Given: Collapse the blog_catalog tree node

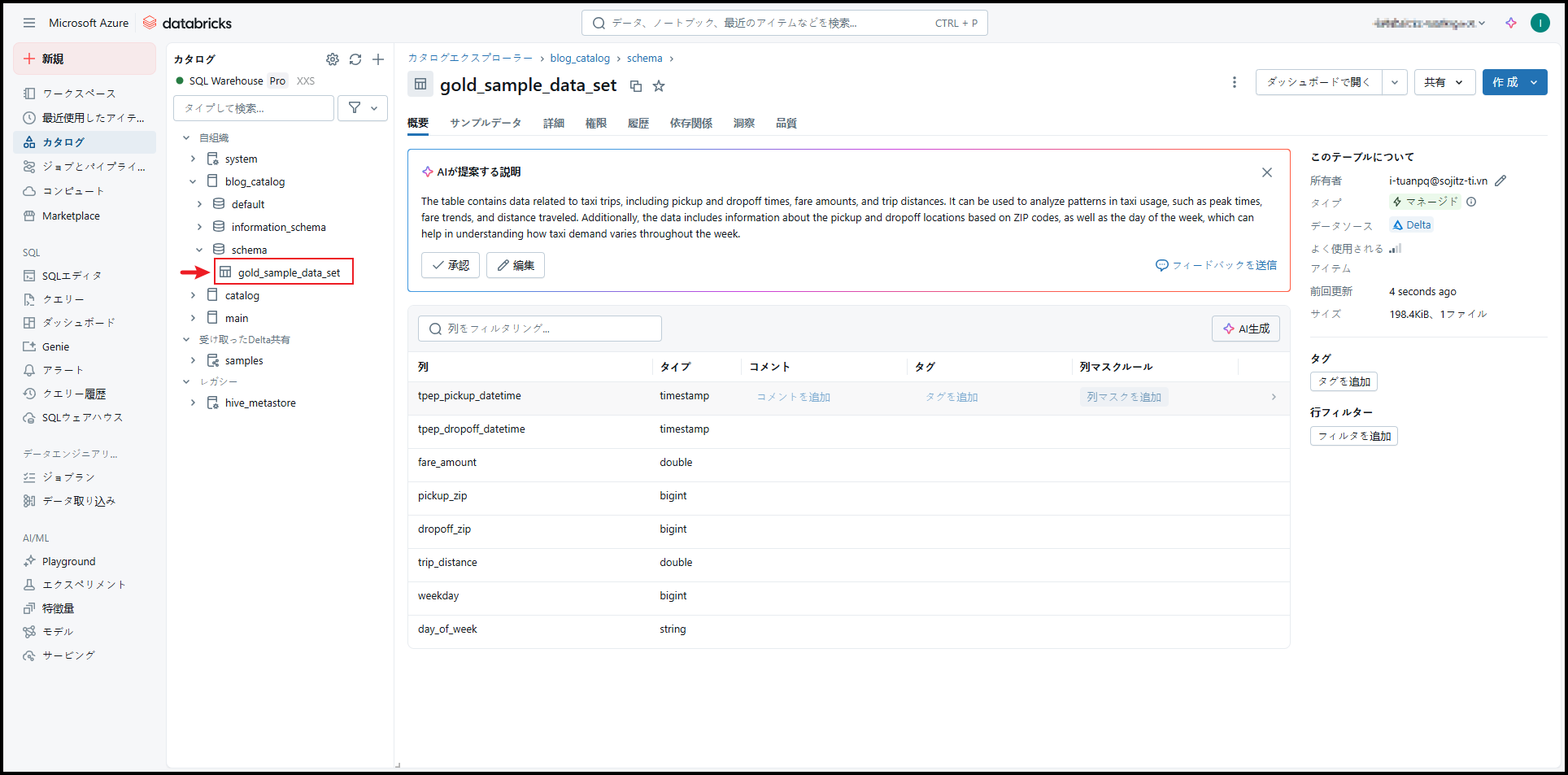Looking at the screenshot, I should (x=193, y=181).
